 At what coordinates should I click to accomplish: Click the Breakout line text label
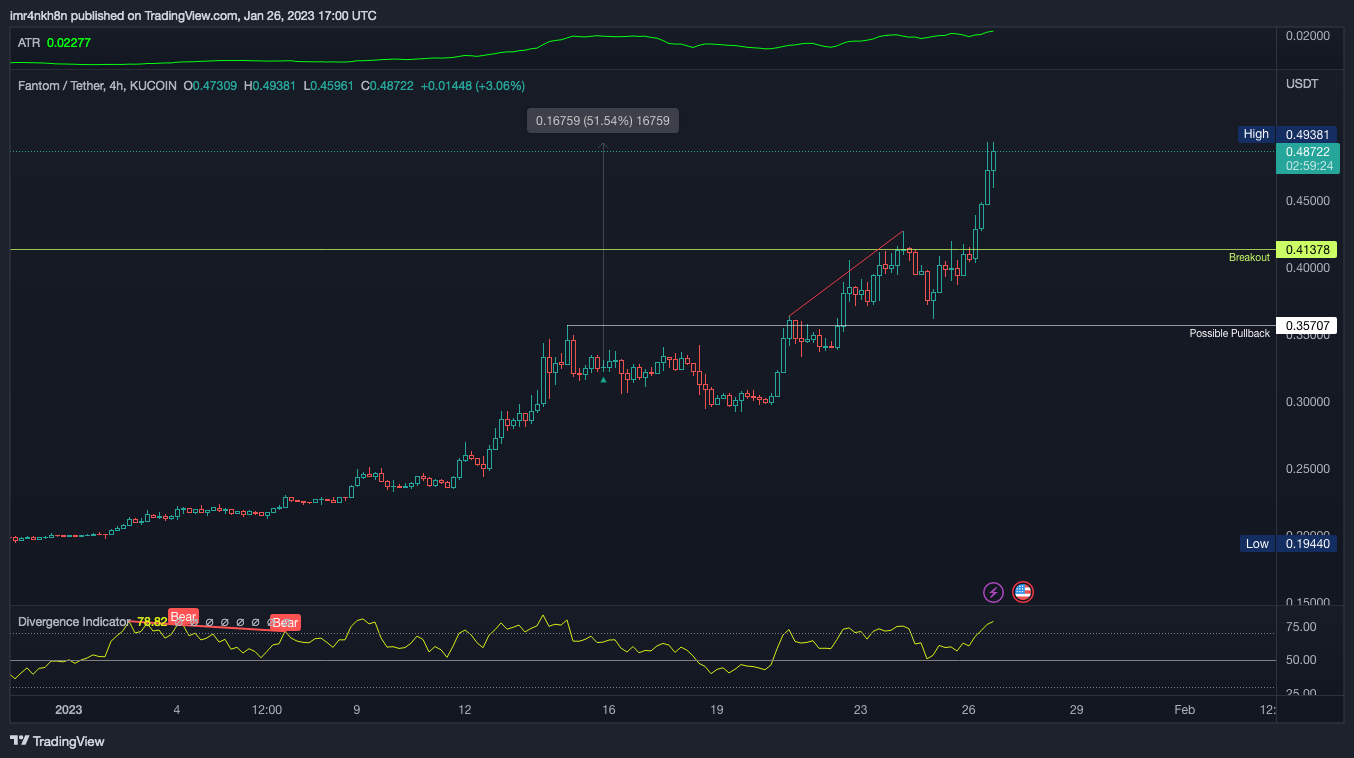pos(1249,257)
